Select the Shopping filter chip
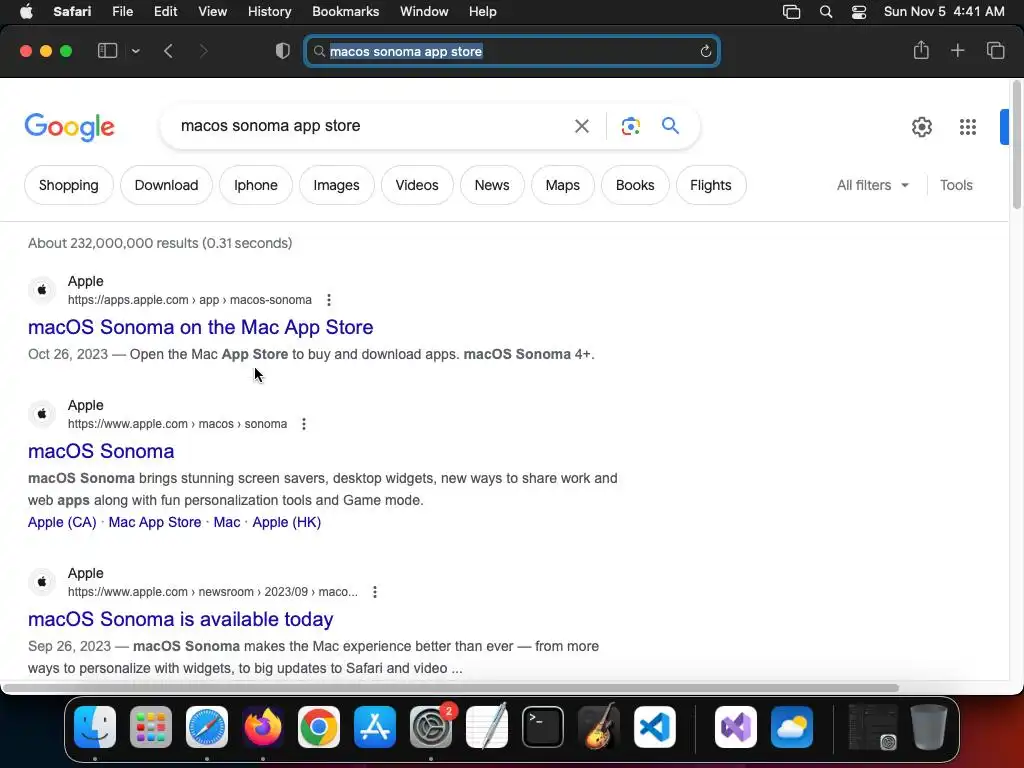 click(69, 185)
